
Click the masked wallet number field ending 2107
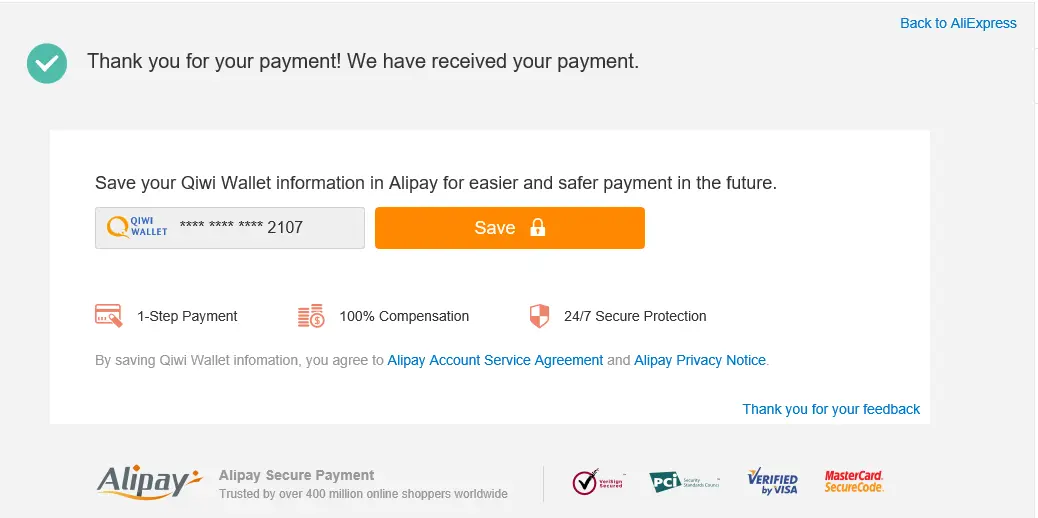(x=230, y=228)
